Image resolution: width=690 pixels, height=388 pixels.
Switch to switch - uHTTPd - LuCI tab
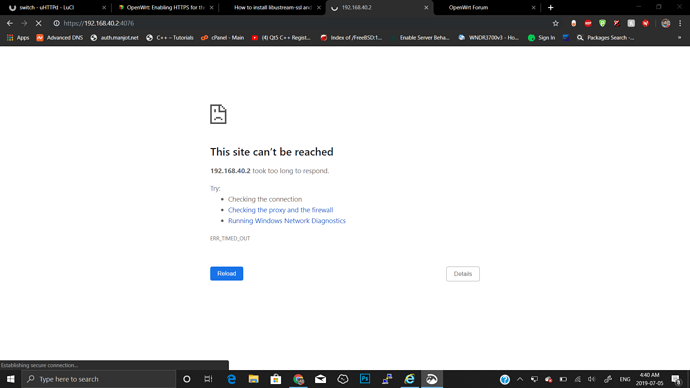click(x=56, y=7)
